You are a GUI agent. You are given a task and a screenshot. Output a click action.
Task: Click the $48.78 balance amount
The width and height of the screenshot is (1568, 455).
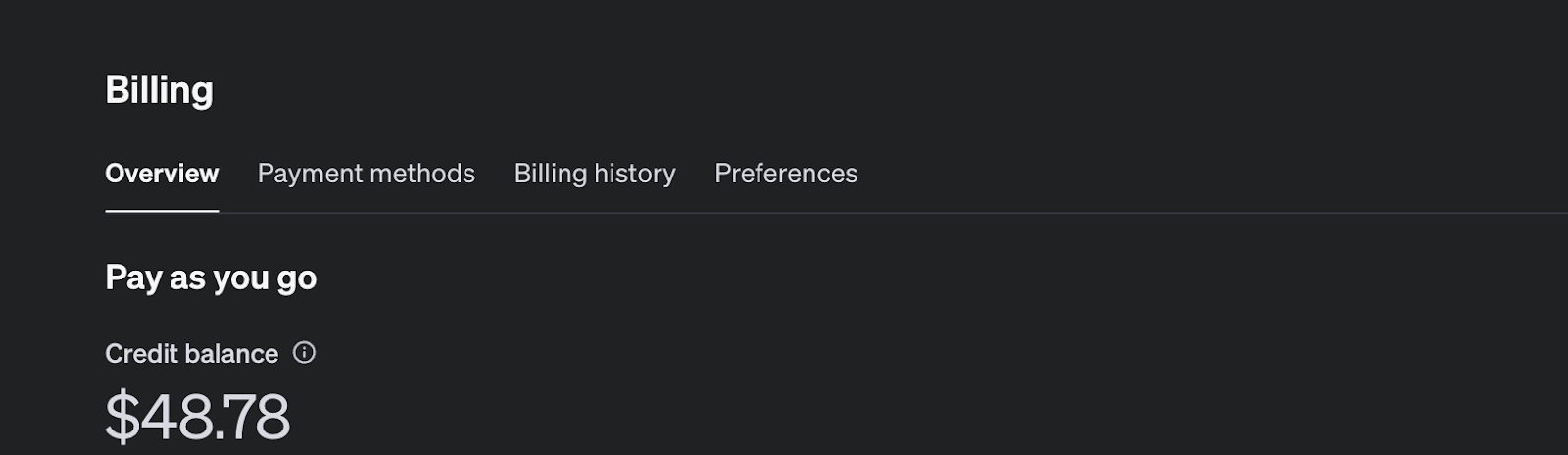pyautogui.click(x=197, y=416)
